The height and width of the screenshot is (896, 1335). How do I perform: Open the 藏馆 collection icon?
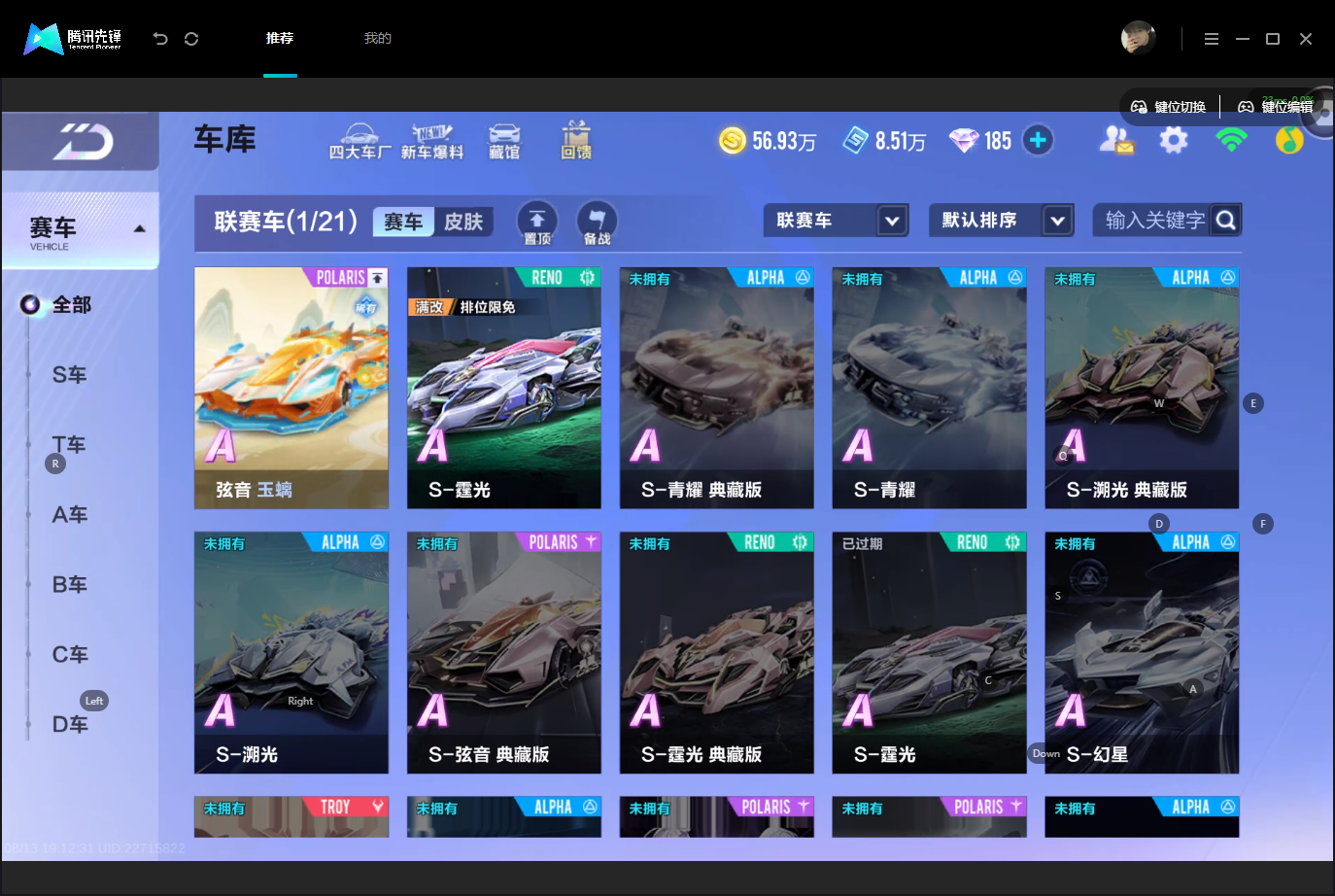503,141
